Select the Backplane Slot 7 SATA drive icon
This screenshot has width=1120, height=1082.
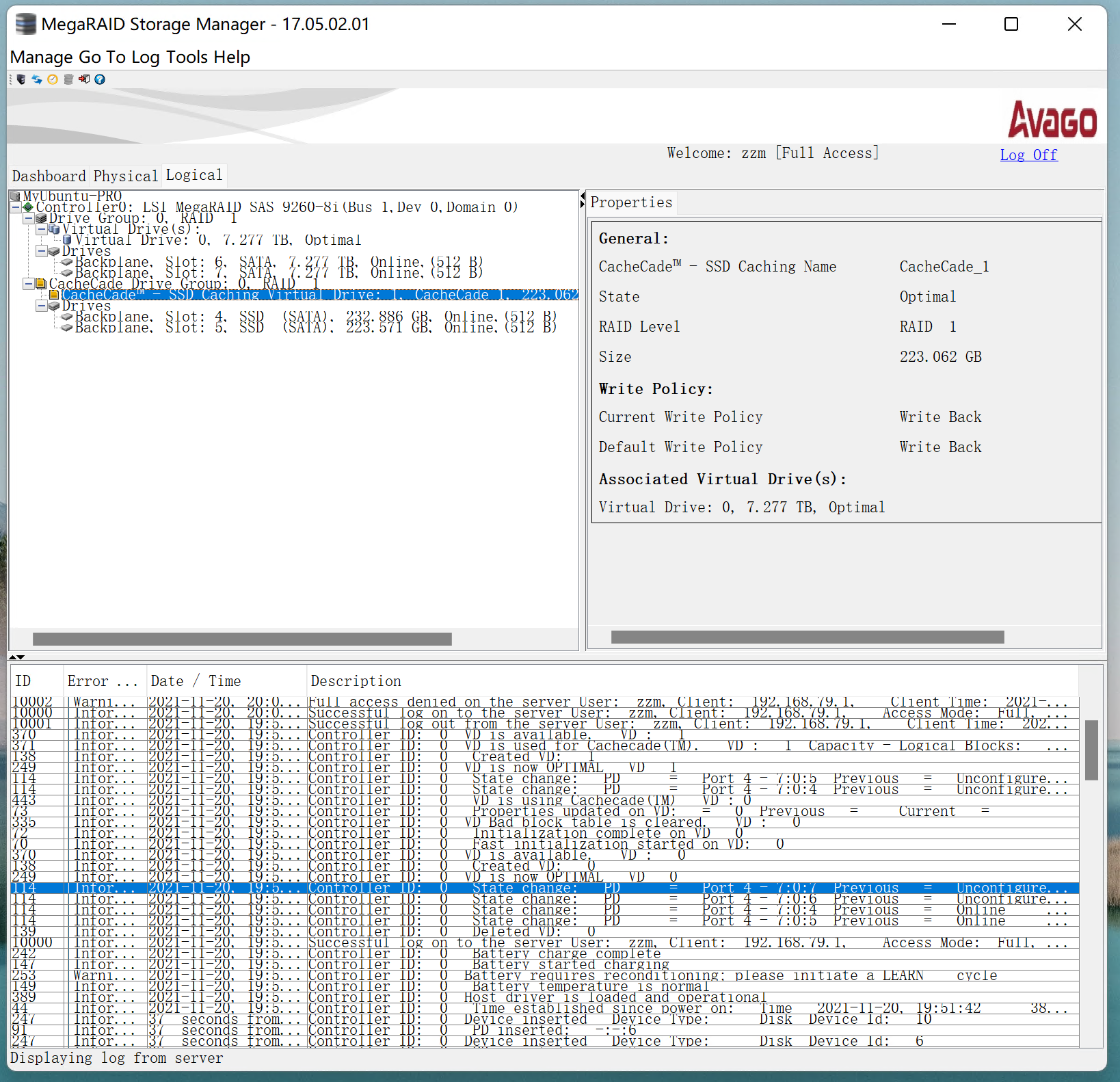pos(67,273)
